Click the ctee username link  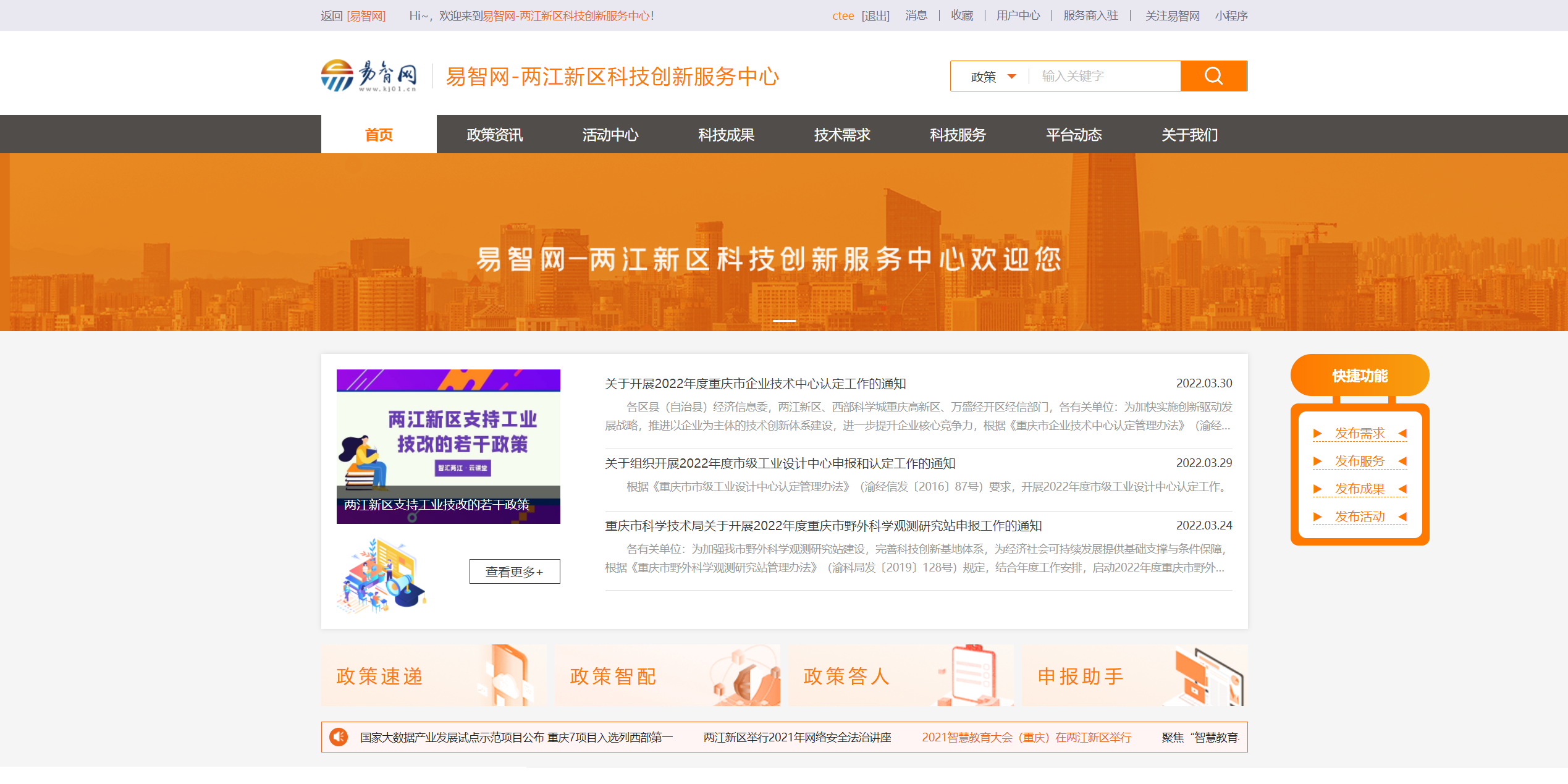point(843,15)
